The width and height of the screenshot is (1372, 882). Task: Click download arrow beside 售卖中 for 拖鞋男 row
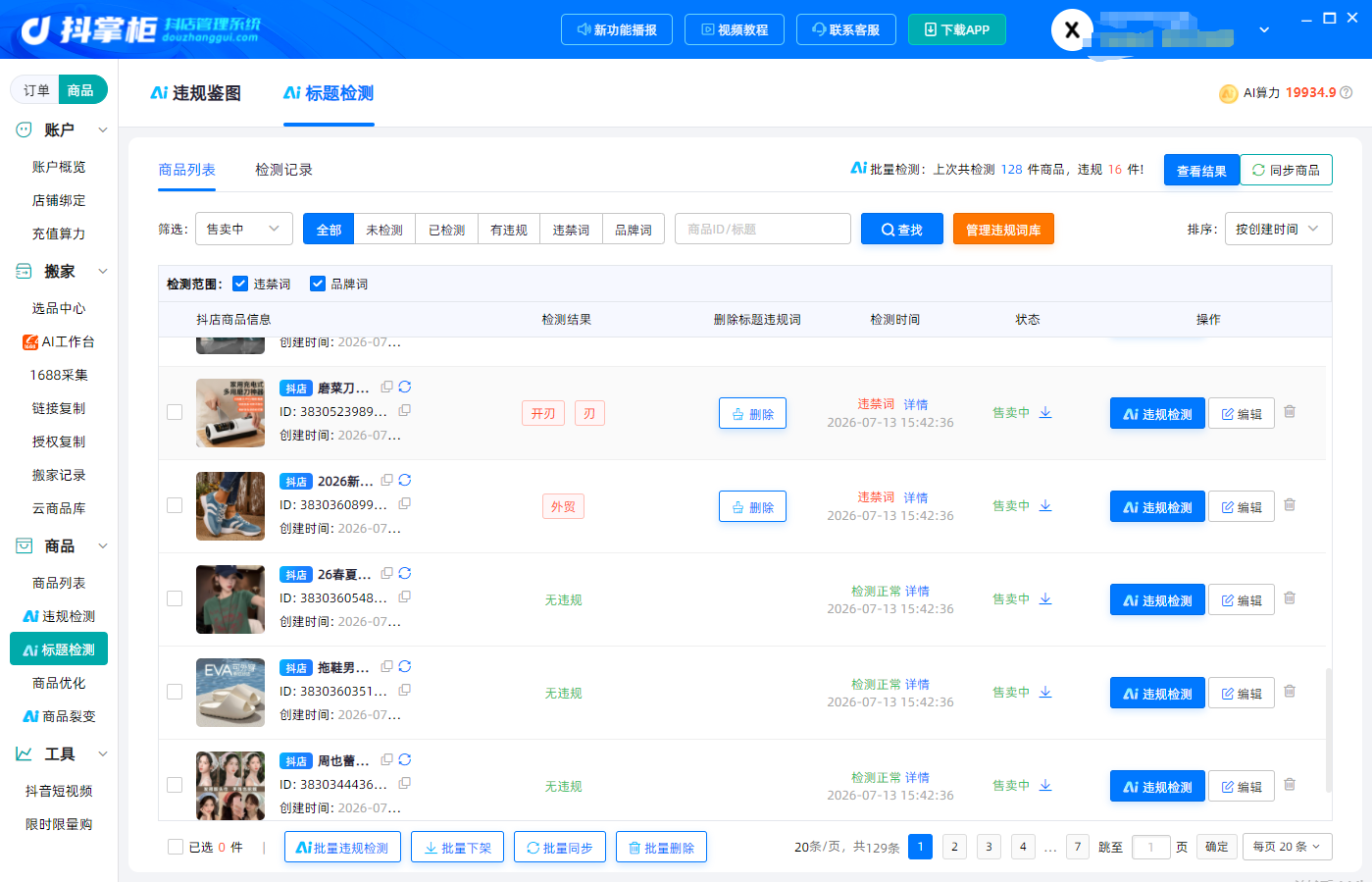click(1045, 692)
